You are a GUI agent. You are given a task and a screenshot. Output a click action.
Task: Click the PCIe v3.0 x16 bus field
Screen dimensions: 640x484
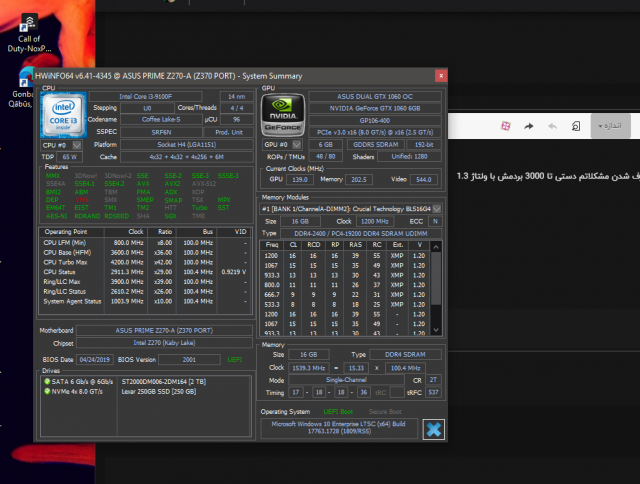coord(375,132)
